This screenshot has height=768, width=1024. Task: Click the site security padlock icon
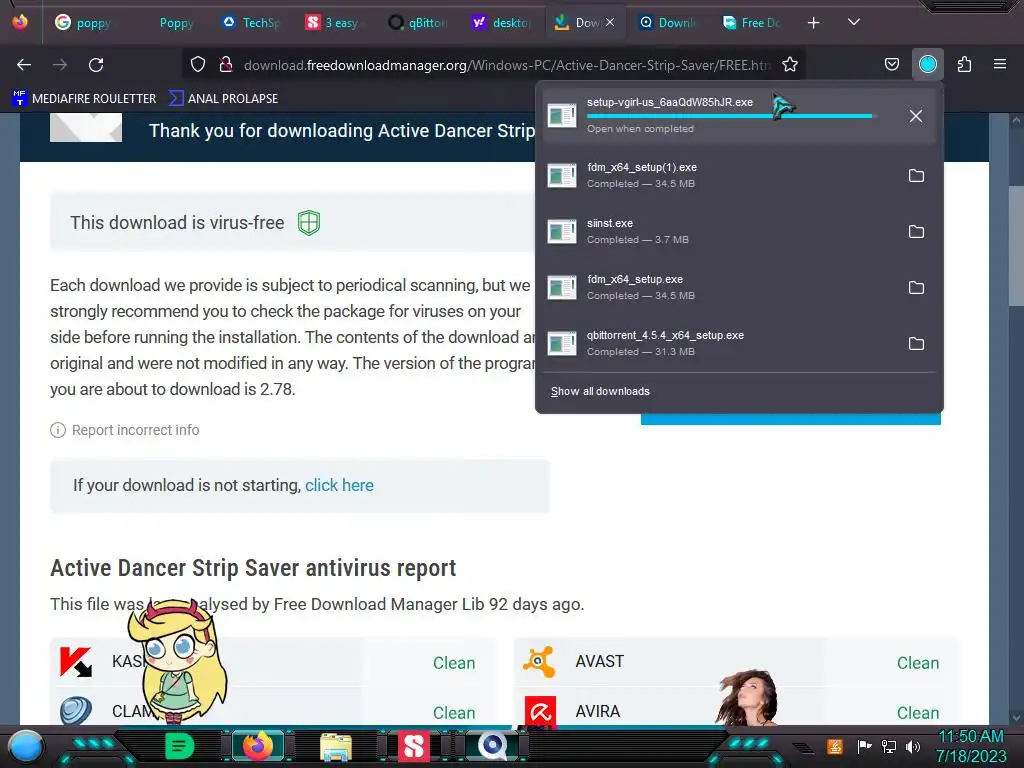click(x=226, y=64)
